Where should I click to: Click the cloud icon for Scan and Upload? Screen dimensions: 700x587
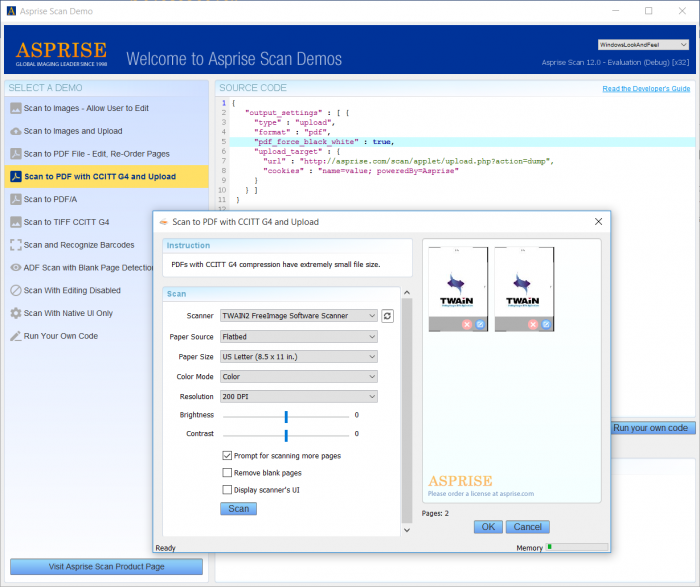tap(16, 131)
